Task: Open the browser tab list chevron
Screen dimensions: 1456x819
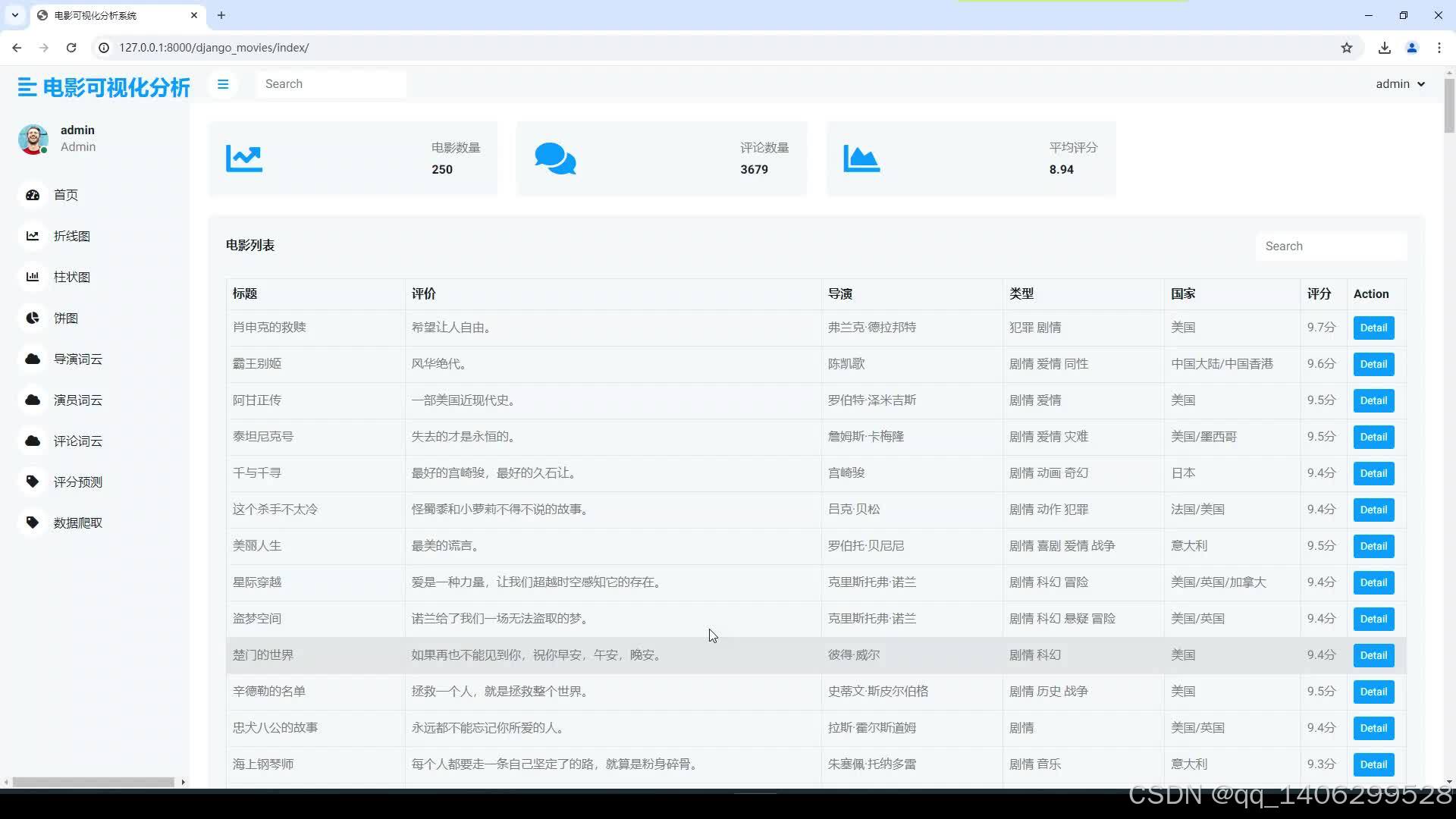Action: click(14, 15)
